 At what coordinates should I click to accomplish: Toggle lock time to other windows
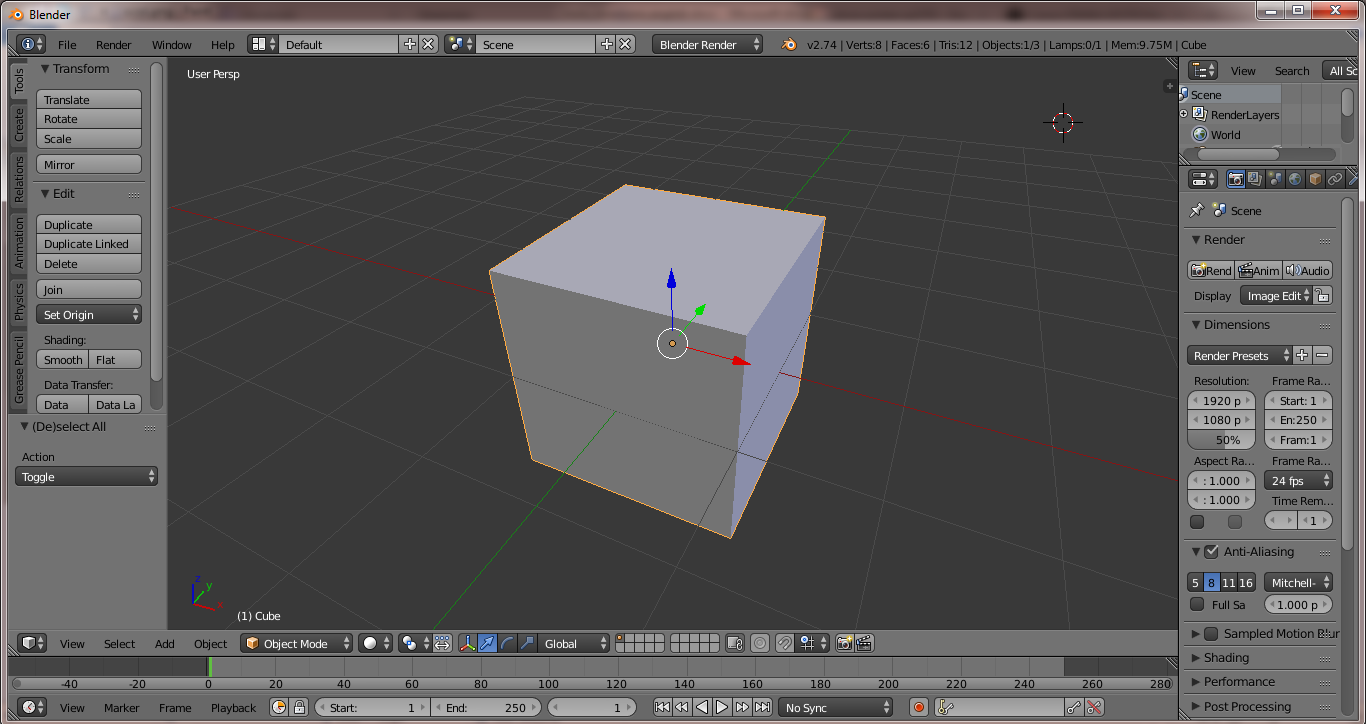pyautogui.click(x=298, y=707)
